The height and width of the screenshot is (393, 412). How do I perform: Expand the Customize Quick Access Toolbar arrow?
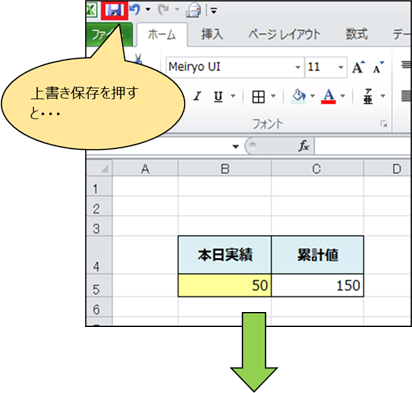[214, 11]
